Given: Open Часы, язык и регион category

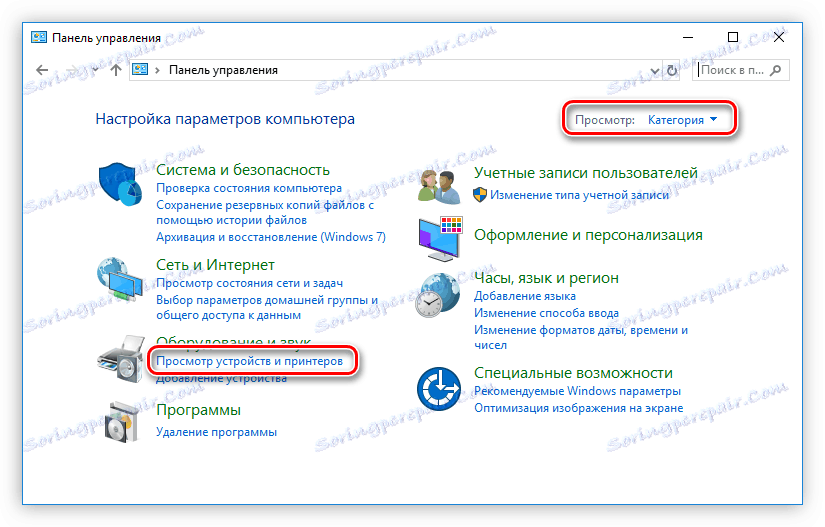Looking at the screenshot, I should tap(546, 278).
